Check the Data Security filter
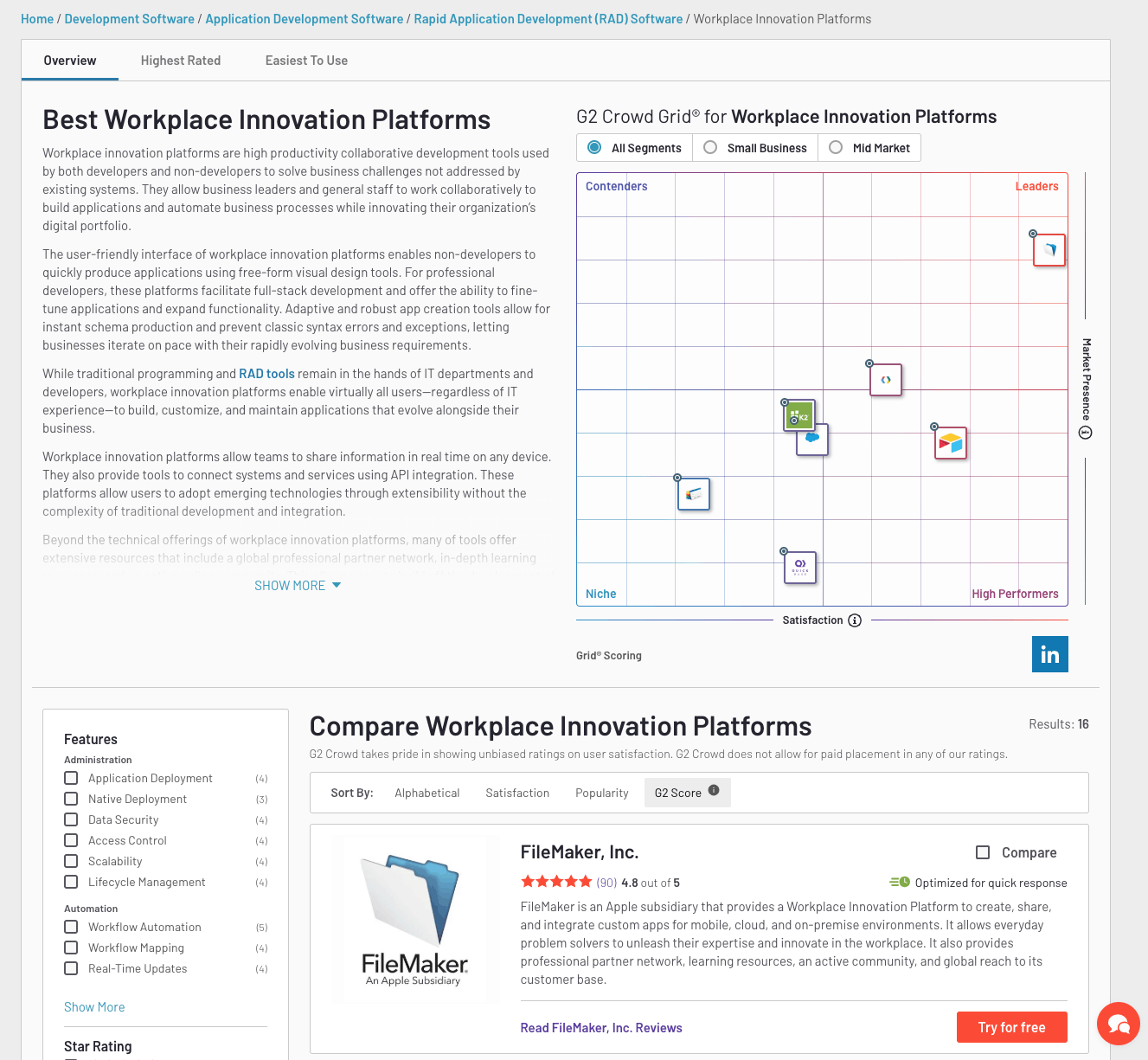 pyautogui.click(x=71, y=819)
